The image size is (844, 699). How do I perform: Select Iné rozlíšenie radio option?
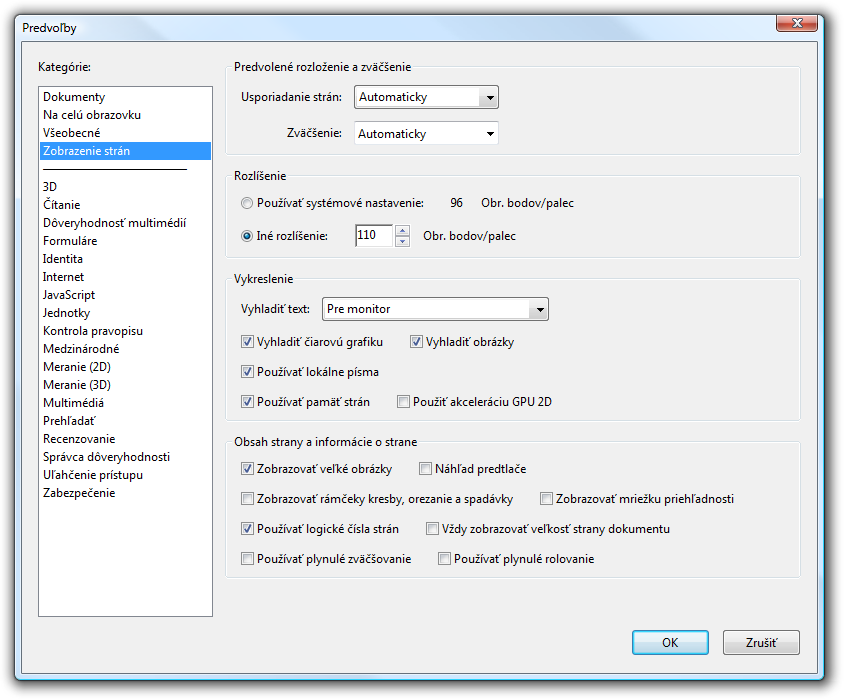pyautogui.click(x=247, y=236)
